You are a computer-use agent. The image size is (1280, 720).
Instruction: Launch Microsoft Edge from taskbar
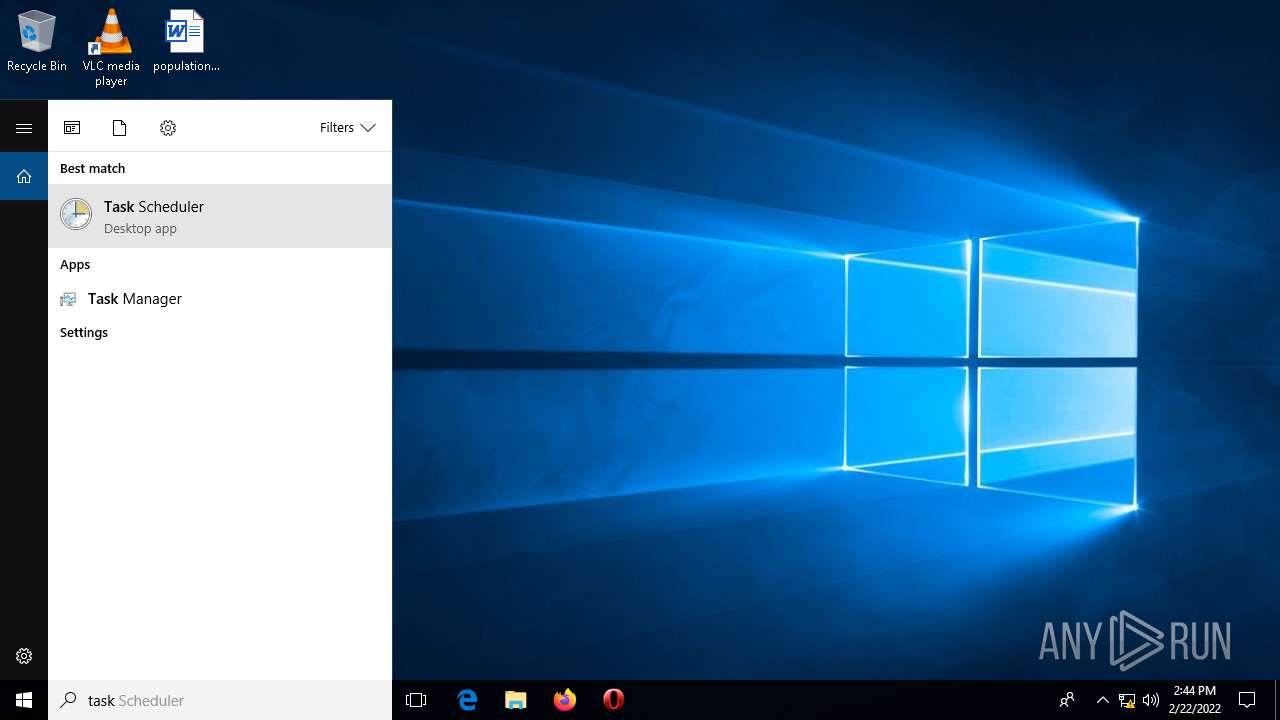[x=467, y=700]
